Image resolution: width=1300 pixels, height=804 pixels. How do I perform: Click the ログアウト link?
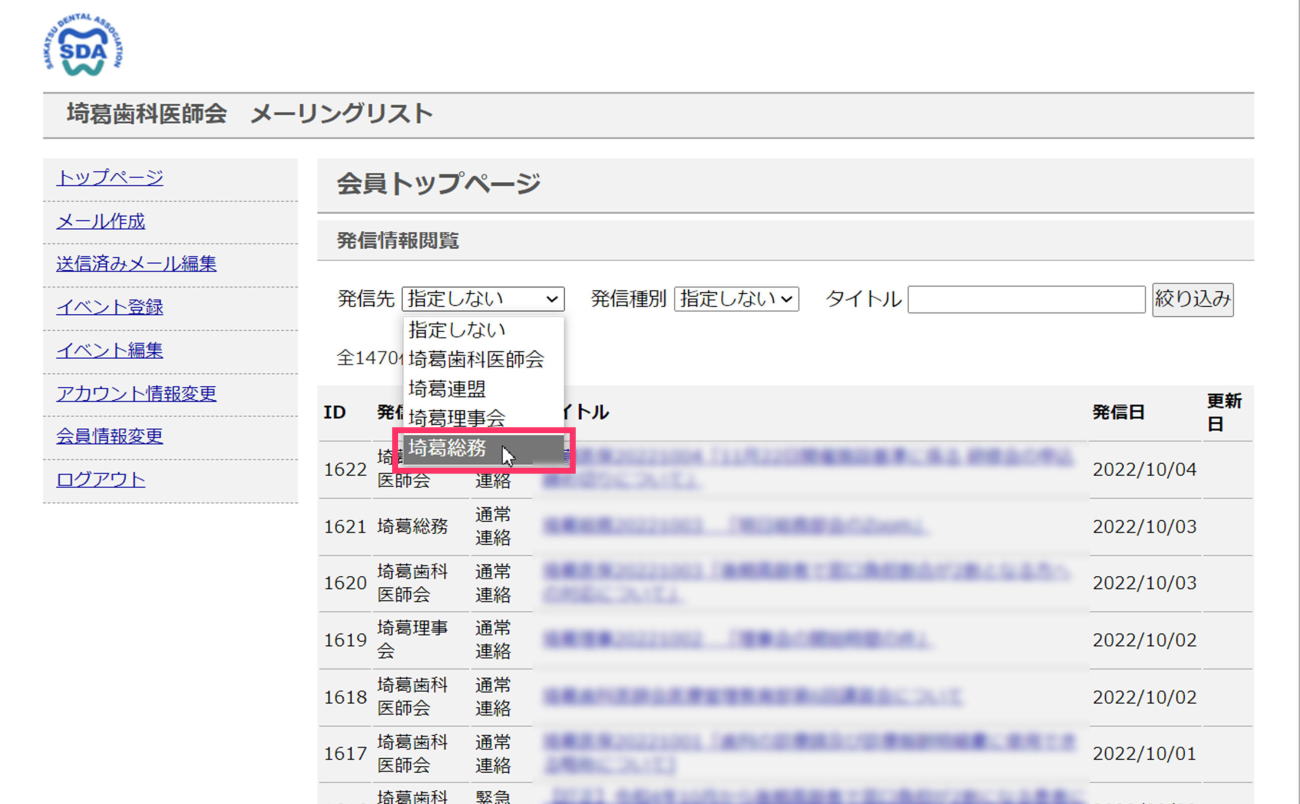(x=101, y=479)
